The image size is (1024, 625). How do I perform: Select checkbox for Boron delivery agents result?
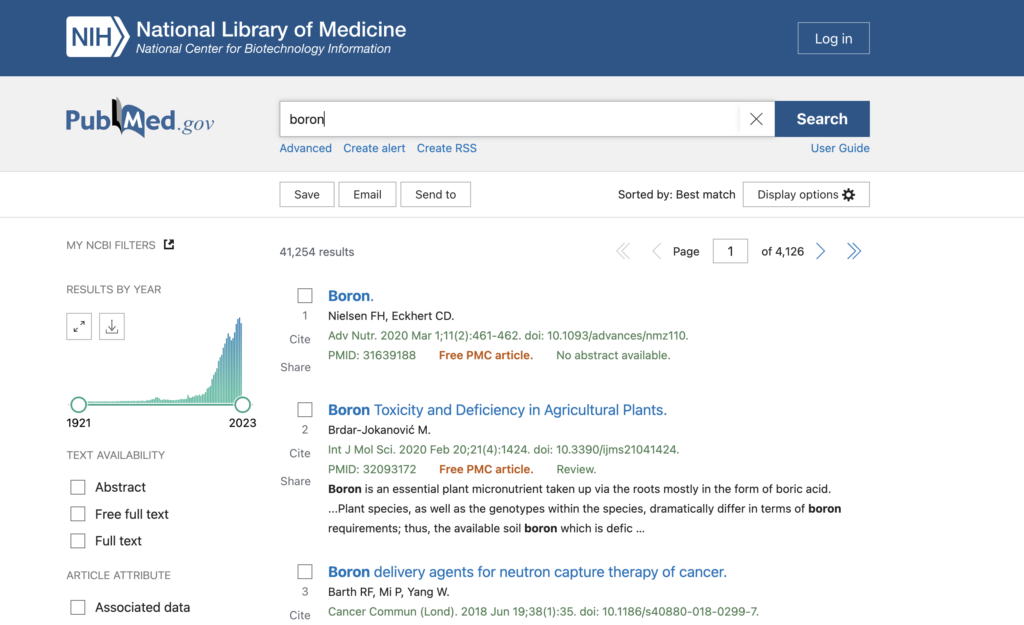(305, 571)
